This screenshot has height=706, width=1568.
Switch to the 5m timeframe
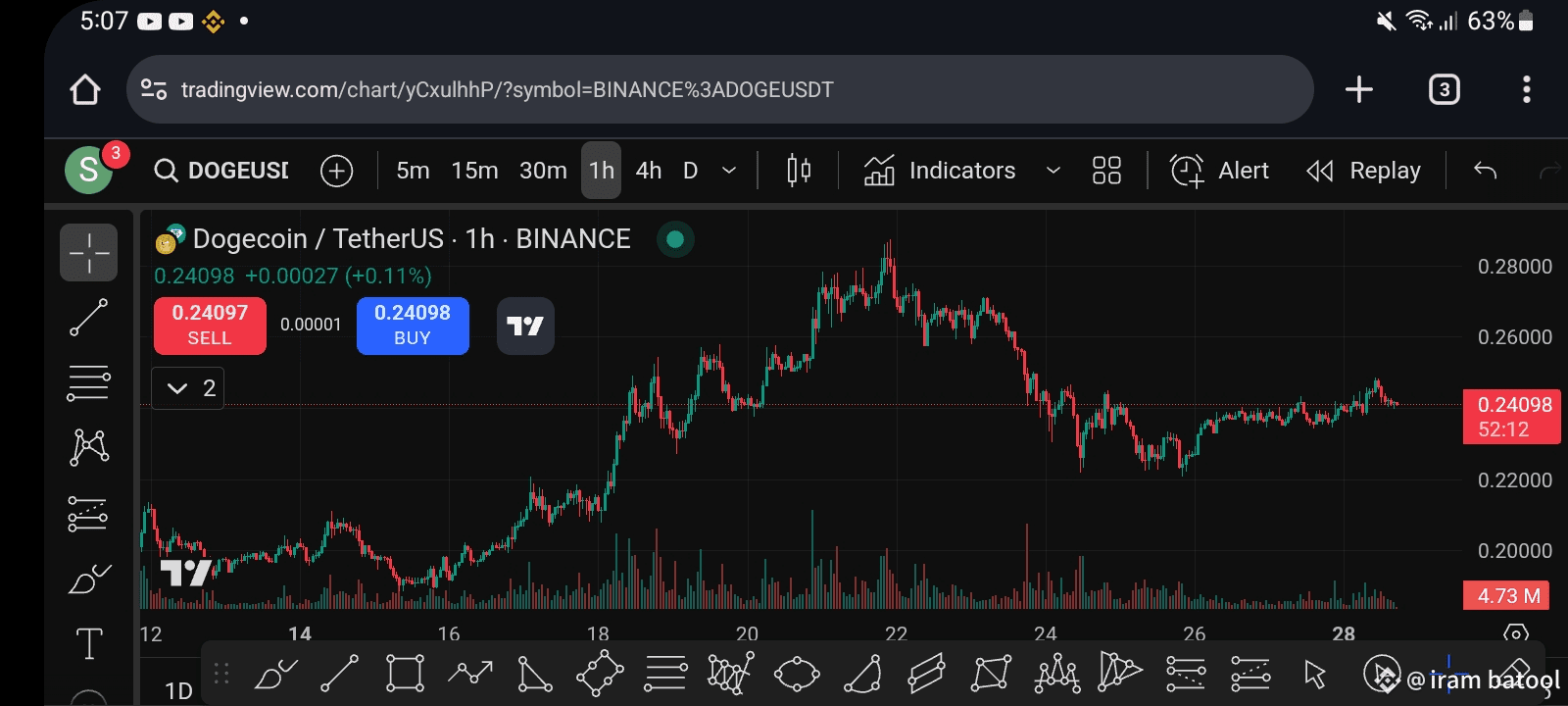[x=413, y=171]
